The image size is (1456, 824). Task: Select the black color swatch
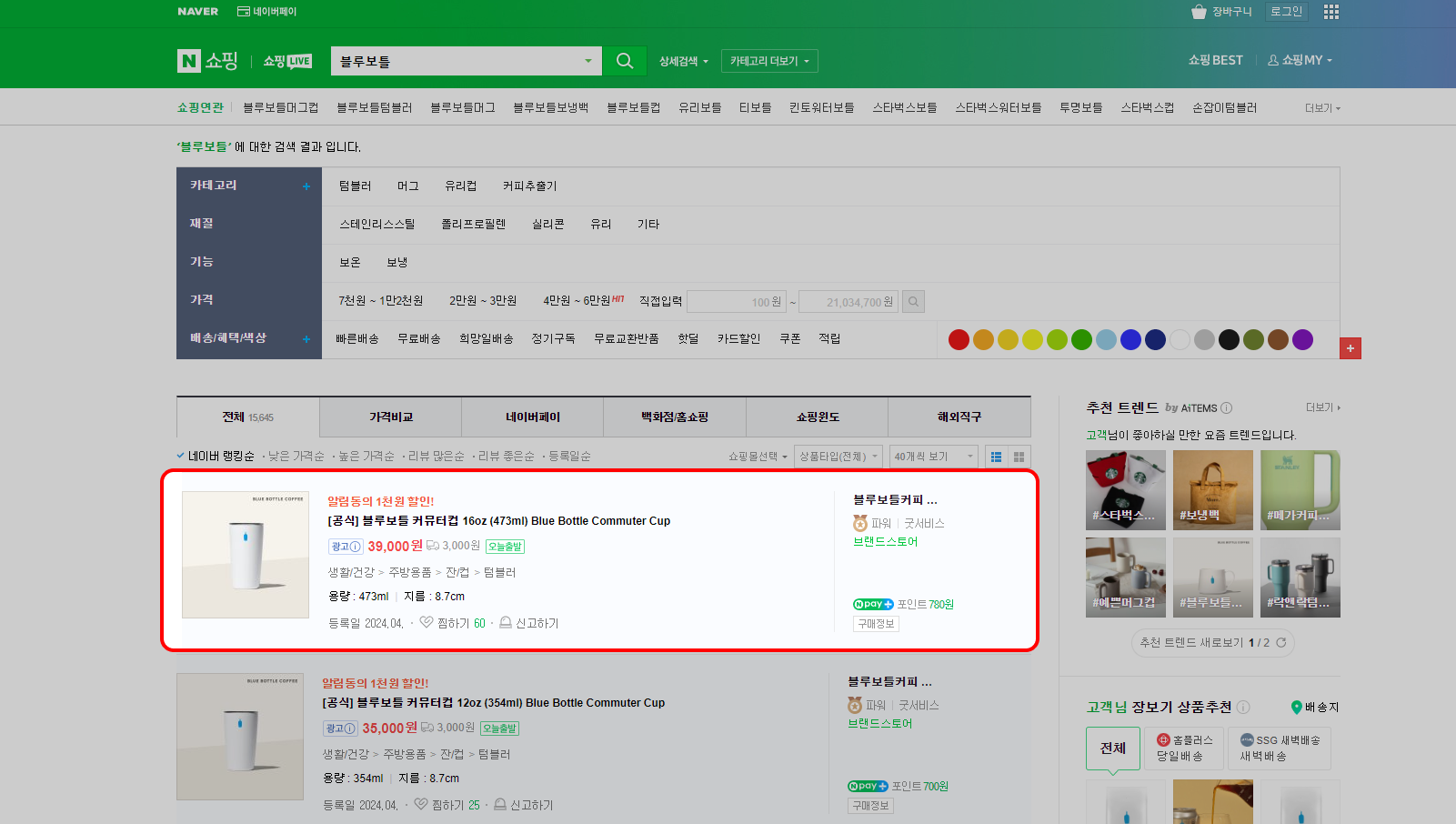[x=1229, y=340]
